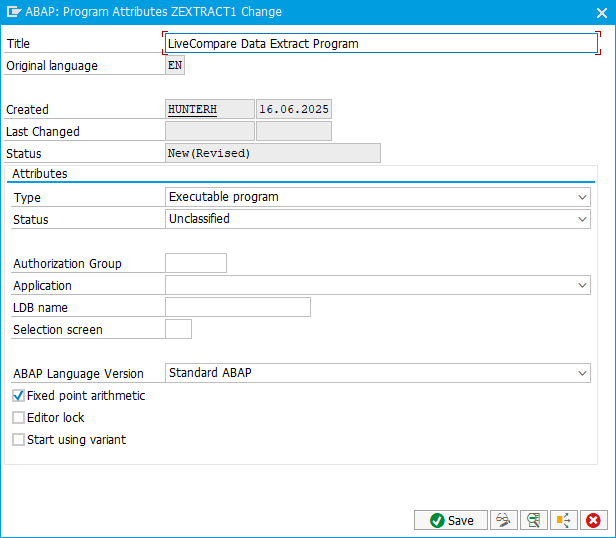
Task: Click the red Cancel icon button
Action: pos(594,520)
